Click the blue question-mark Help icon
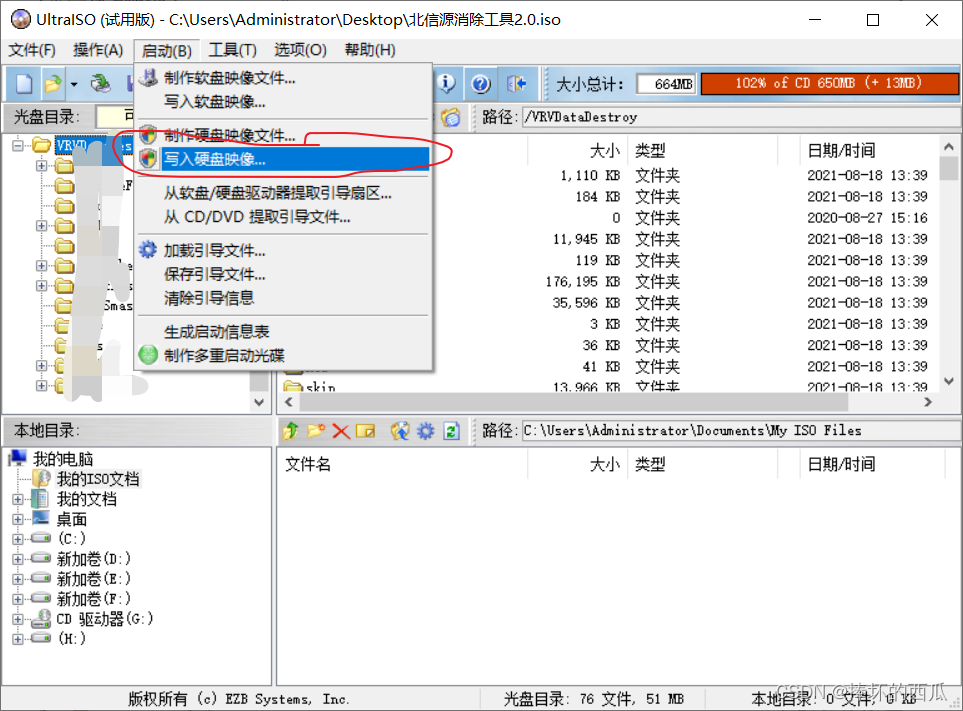The image size is (963, 711). click(481, 84)
